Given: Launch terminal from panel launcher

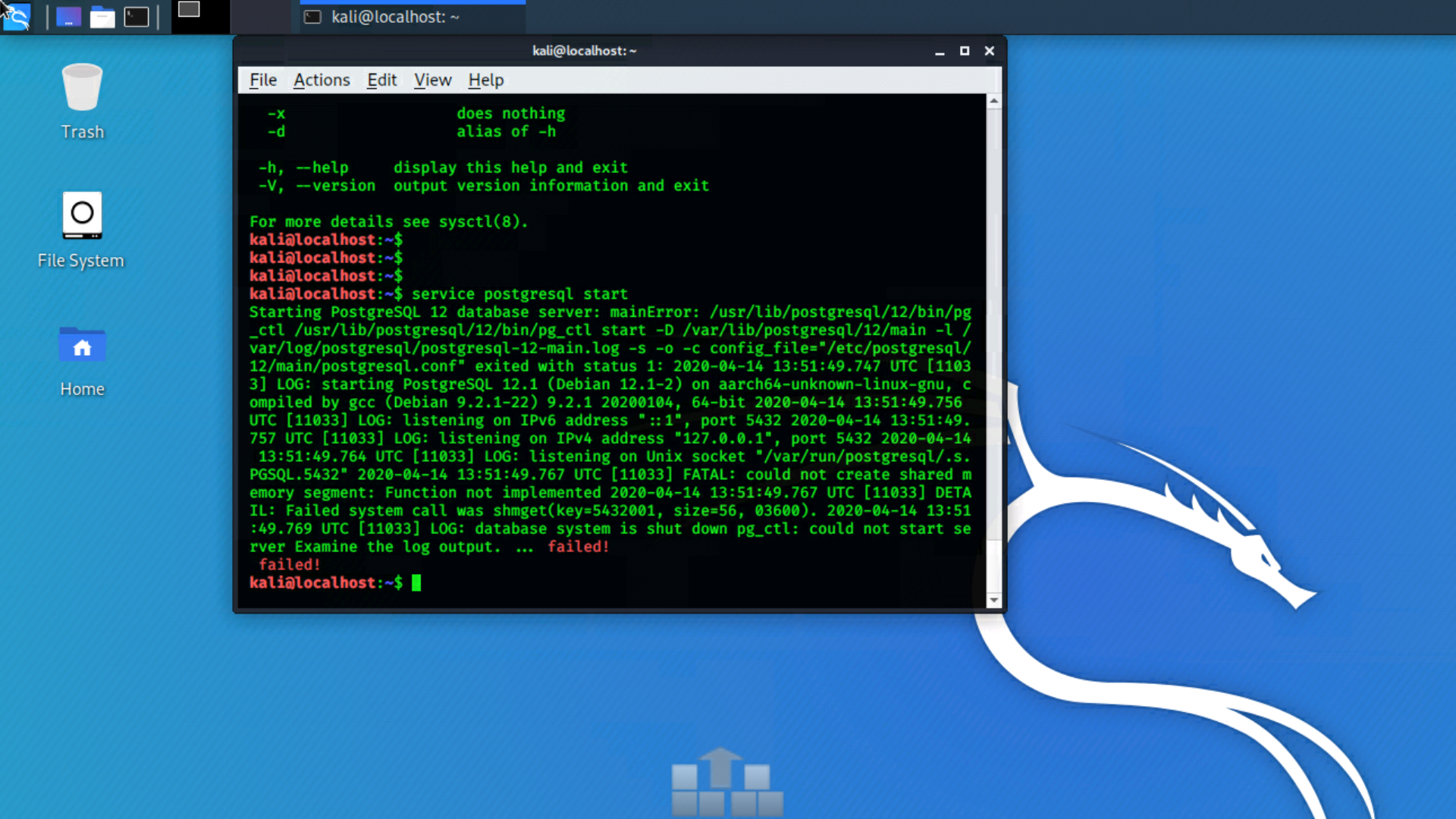Looking at the screenshot, I should pos(136,16).
